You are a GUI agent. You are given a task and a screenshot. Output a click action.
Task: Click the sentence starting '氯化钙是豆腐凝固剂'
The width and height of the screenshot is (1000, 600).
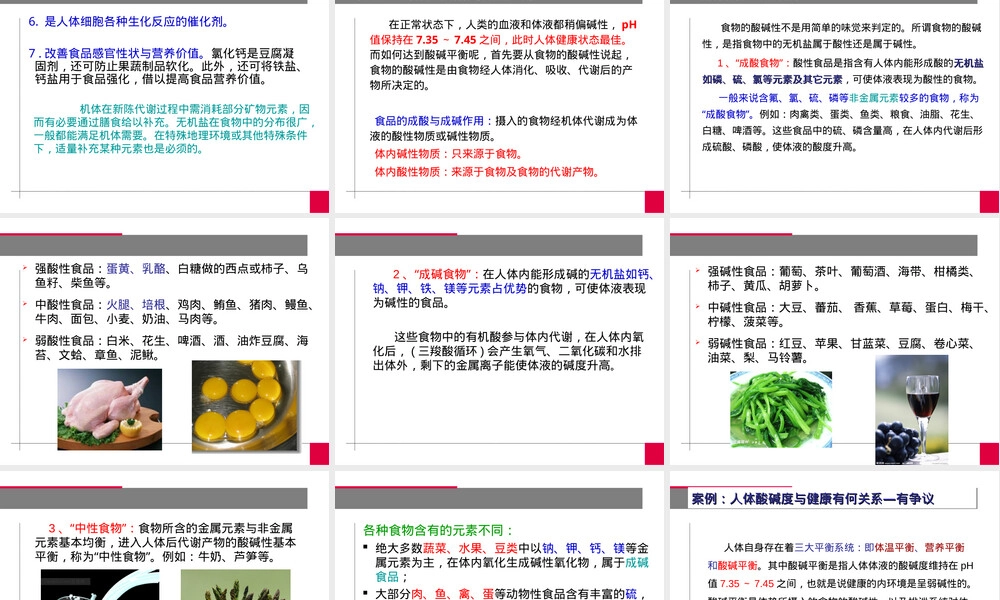pyautogui.click(x=167, y=66)
